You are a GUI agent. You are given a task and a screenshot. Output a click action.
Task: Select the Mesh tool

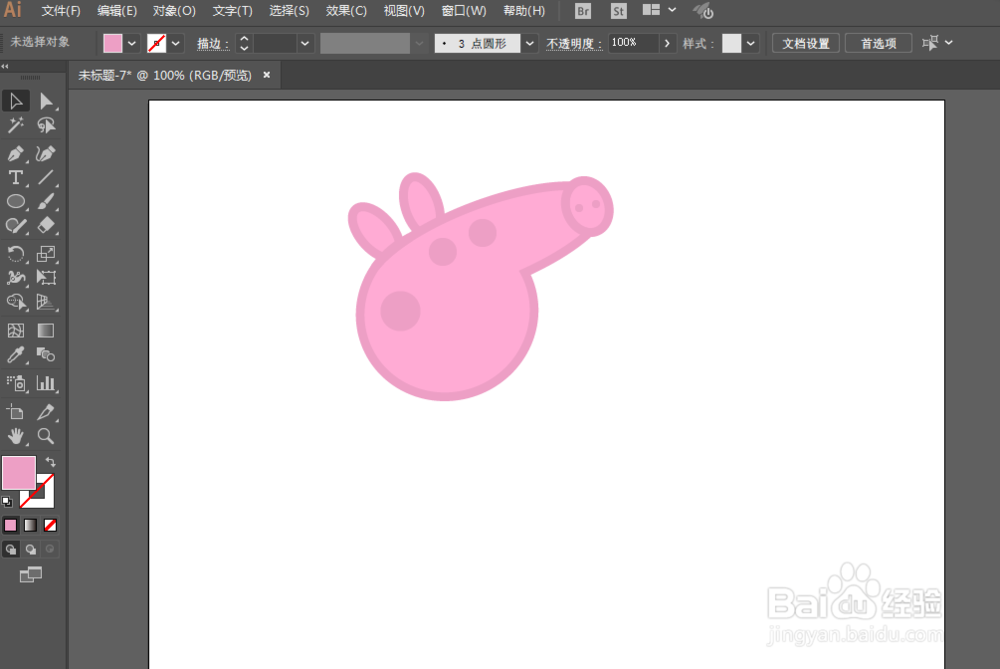(x=15, y=330)
